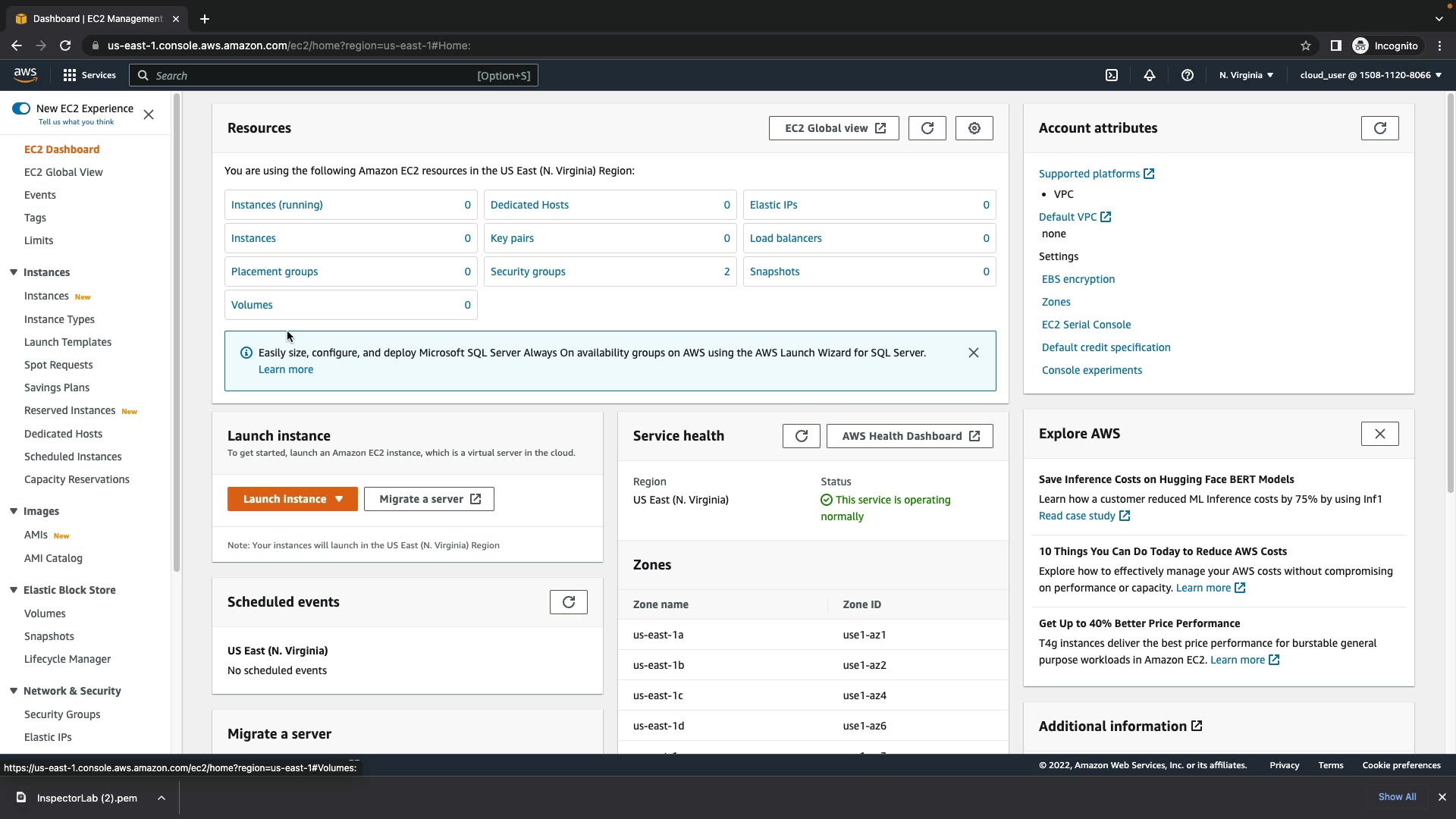The height and width of the screenshot is (819, 1456).
Task: Toggle the New EC2 Experience switch
Action: point(21,108)
